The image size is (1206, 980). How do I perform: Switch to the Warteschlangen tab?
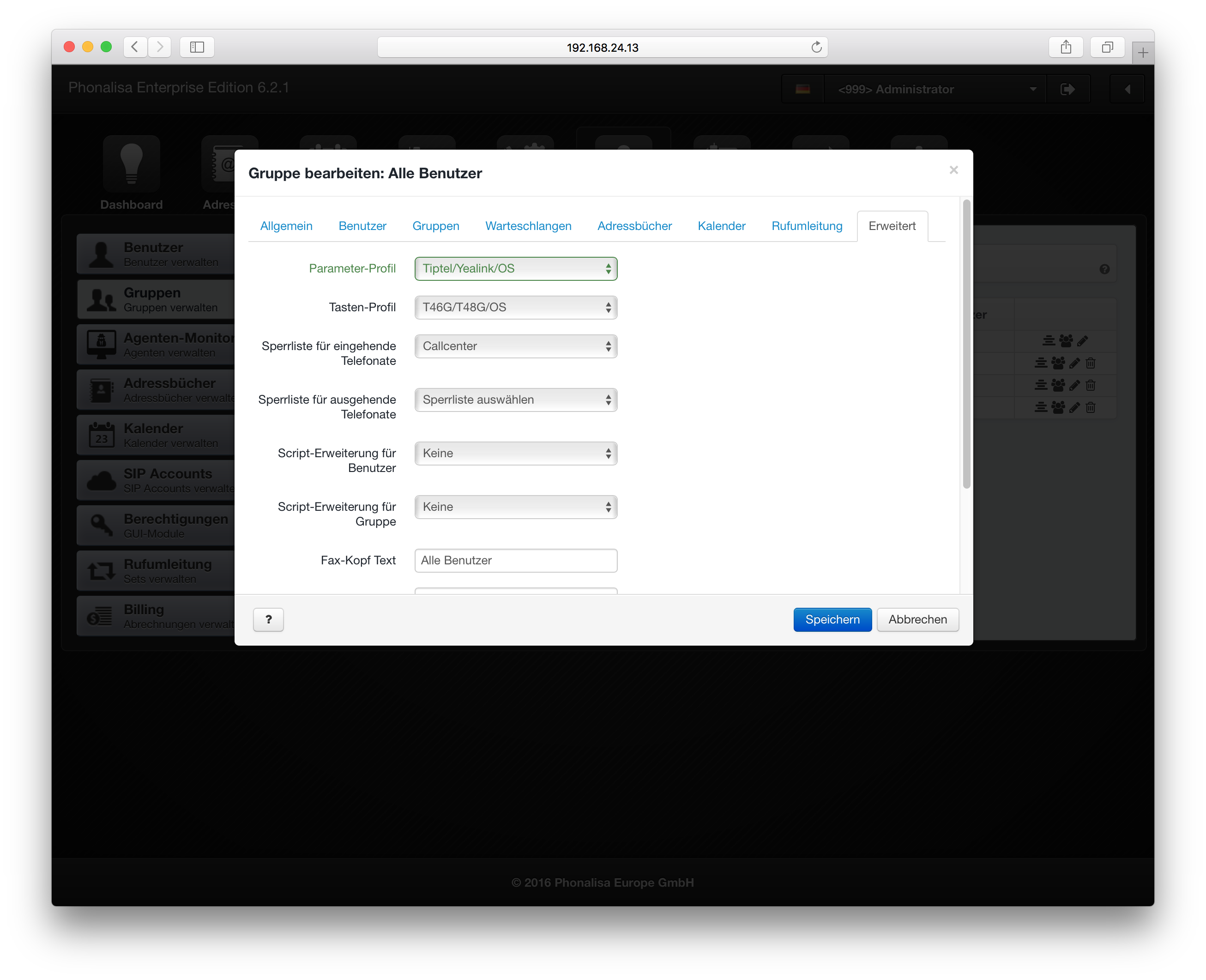pyautogui.click(x=528, y=226)
